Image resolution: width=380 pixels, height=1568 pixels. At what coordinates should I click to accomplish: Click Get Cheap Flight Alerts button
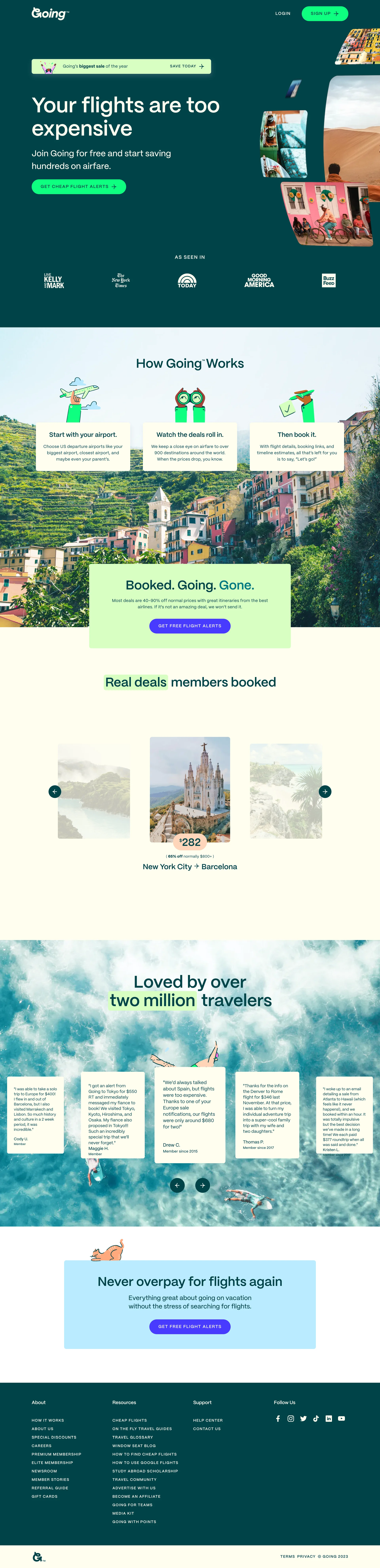coord(79,187)
